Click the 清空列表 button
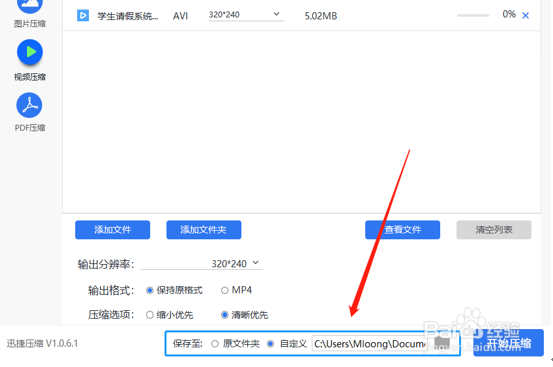The image size is (553, 367). 494,230
